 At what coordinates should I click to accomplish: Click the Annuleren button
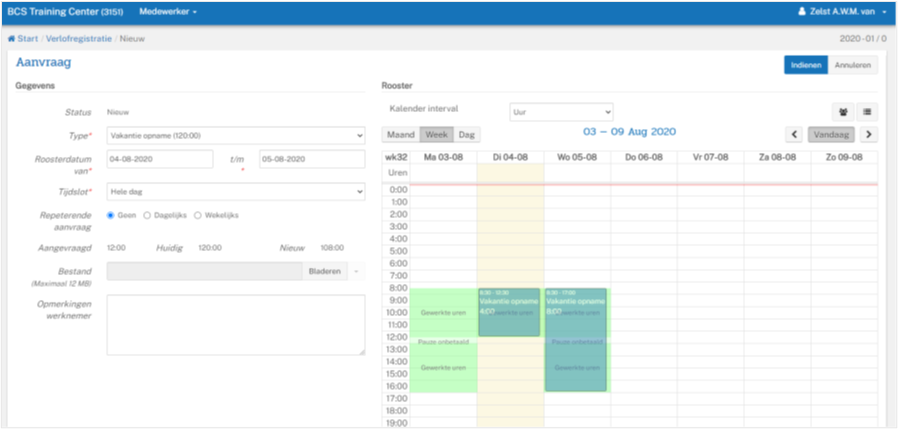tap(853, 65)
